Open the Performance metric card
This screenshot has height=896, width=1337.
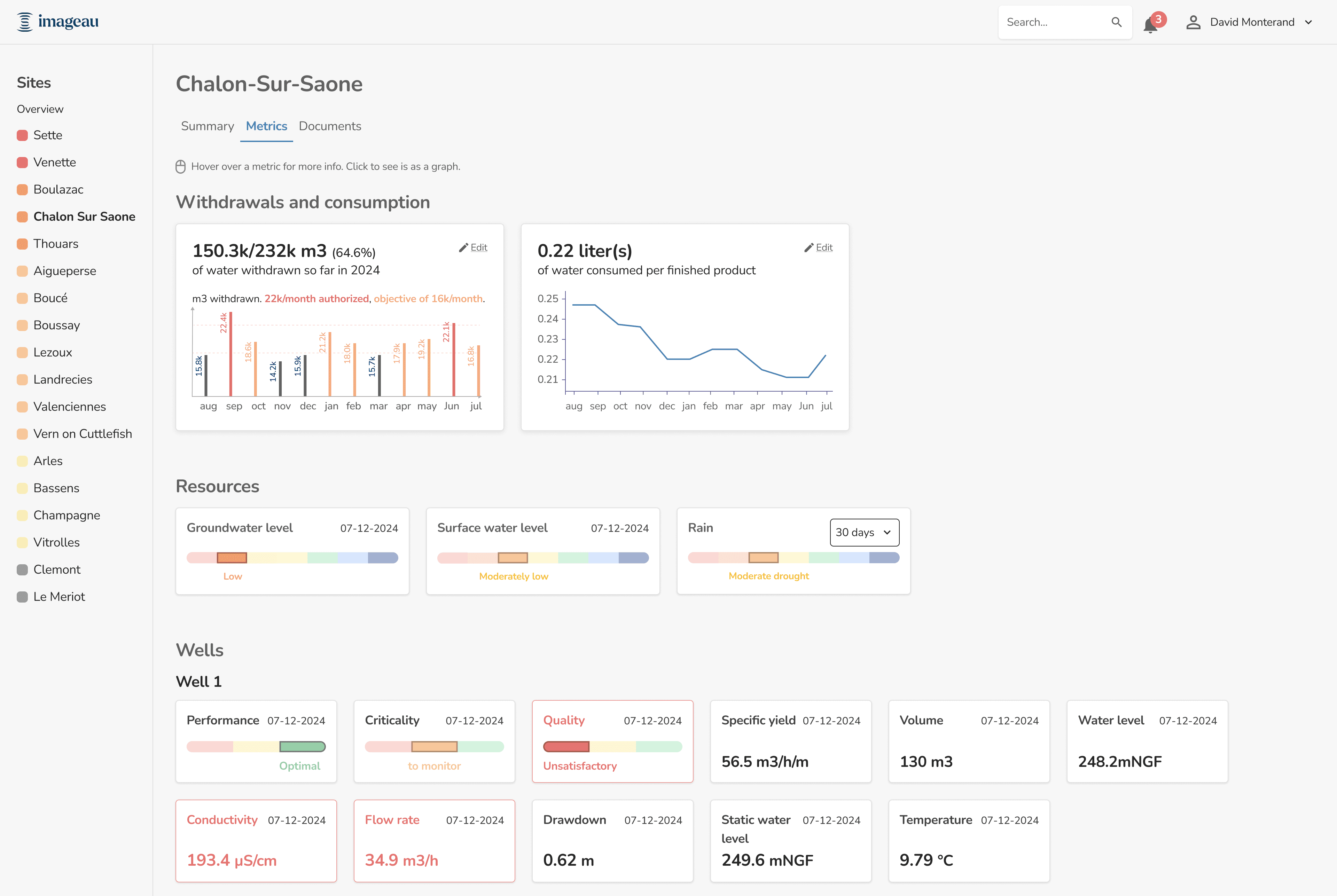pyautogui.click(x=256, y=741)
